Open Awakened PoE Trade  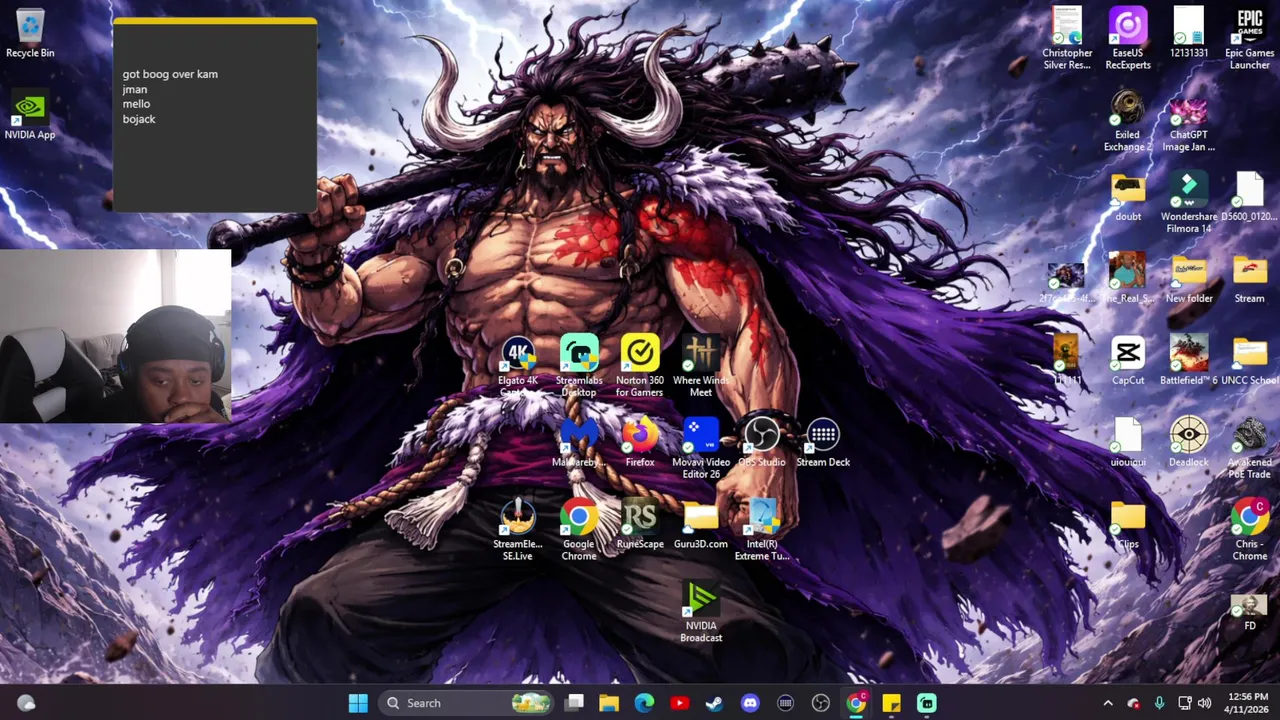tap(1250, 448)
